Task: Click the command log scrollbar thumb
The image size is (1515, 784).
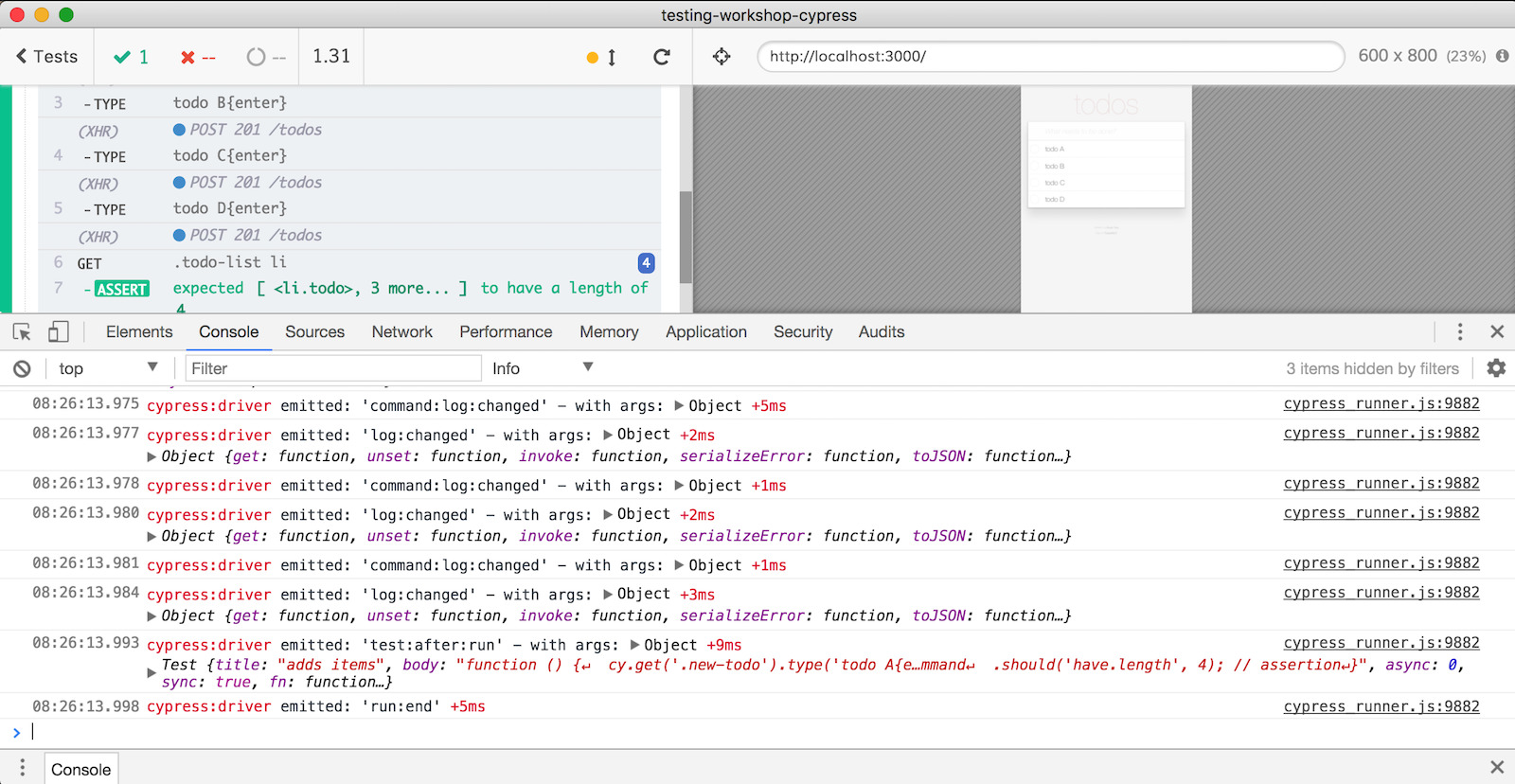Action: point(686,237)
